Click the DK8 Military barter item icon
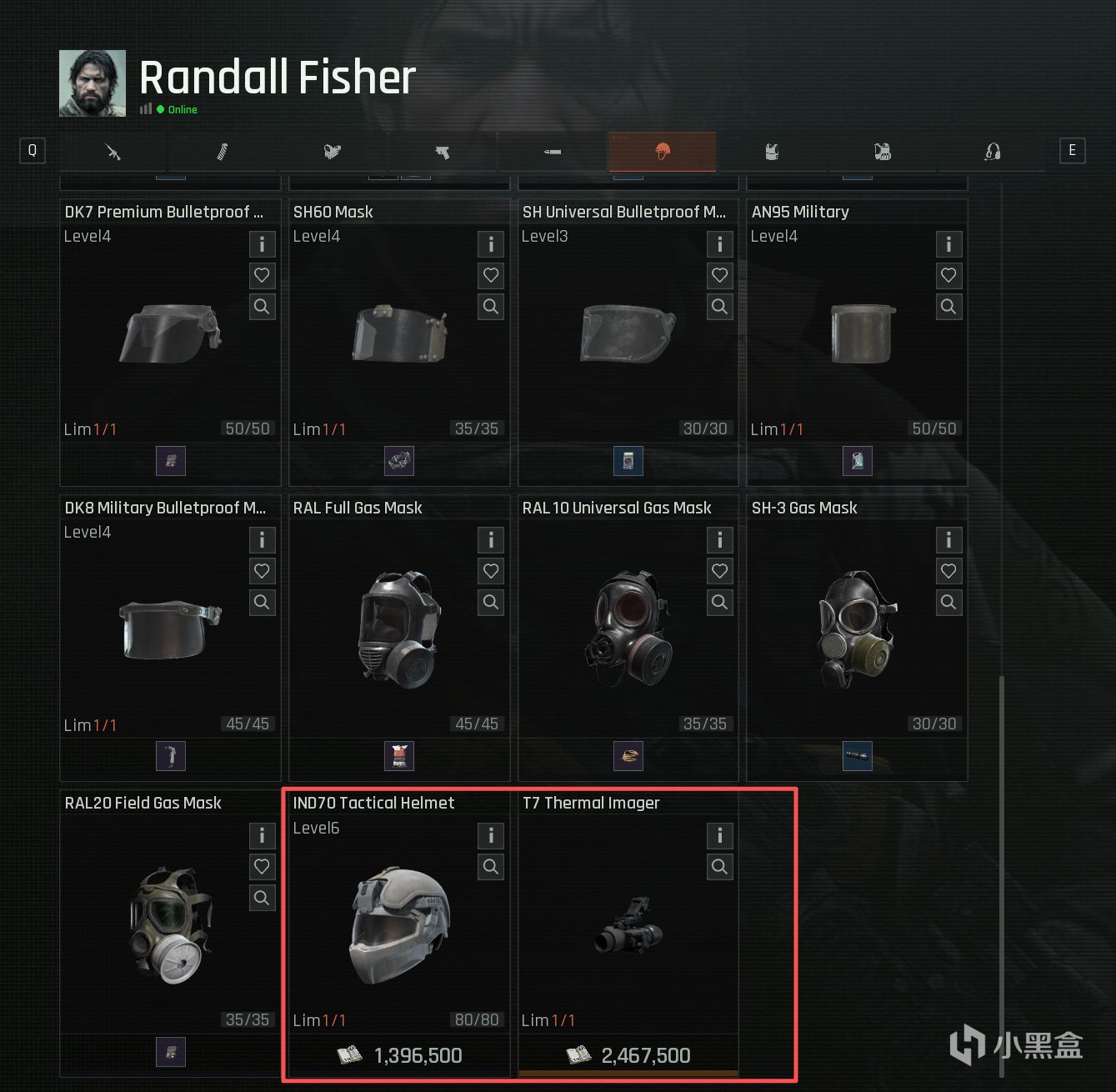 click(x=171, y=756)
